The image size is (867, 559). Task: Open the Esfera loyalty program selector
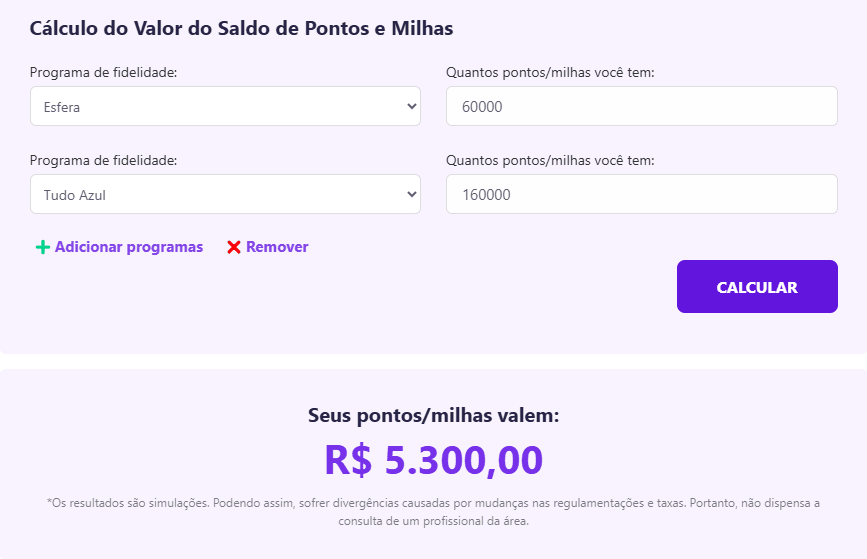pyautogui.click(x=225, y=106)
